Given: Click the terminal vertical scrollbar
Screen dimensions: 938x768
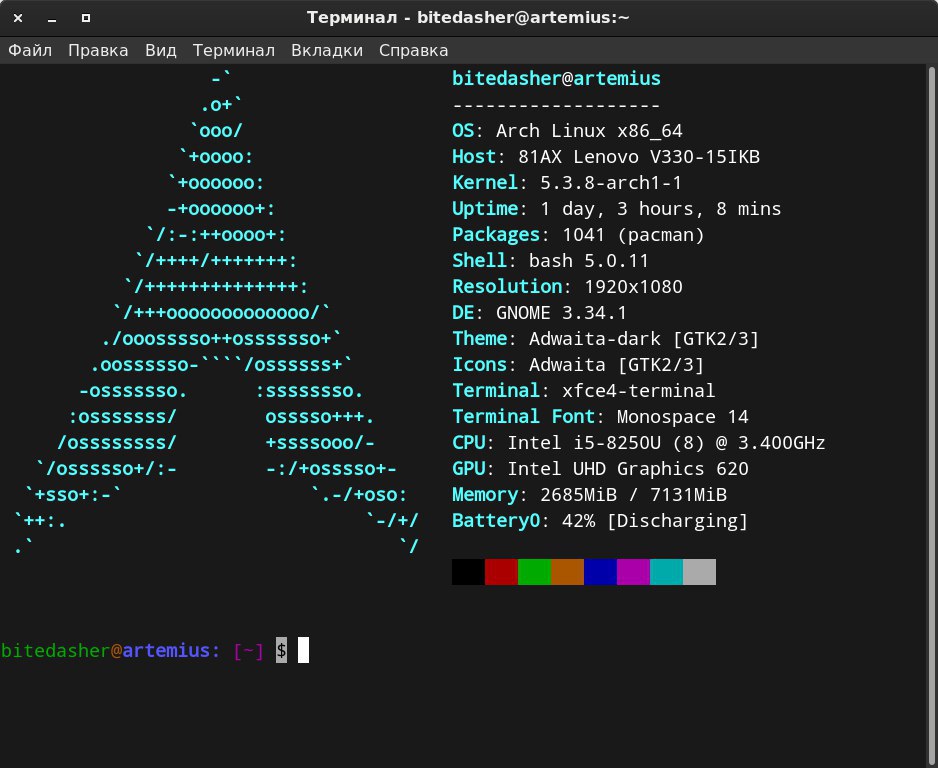Looking at the screenshot, I should coord(932,416).
